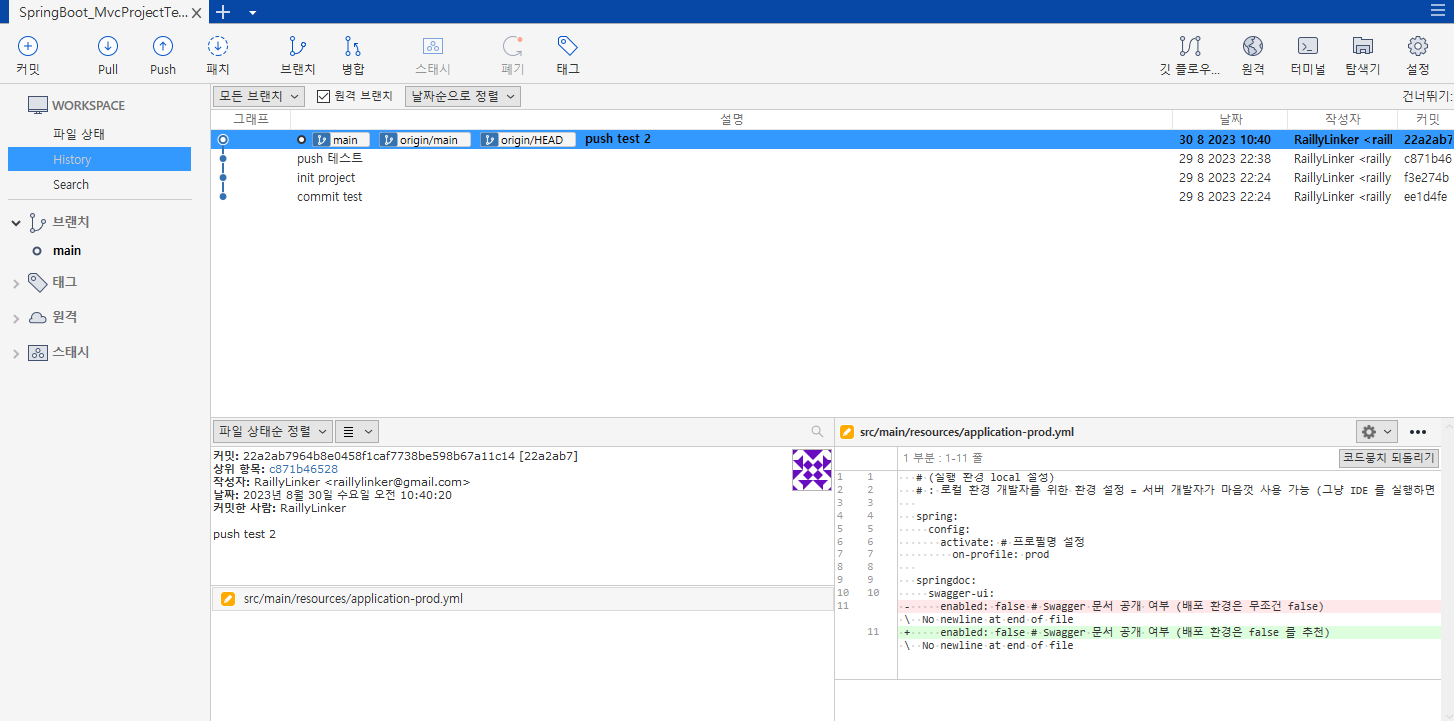Select the 'commit test' commit row

832,197
